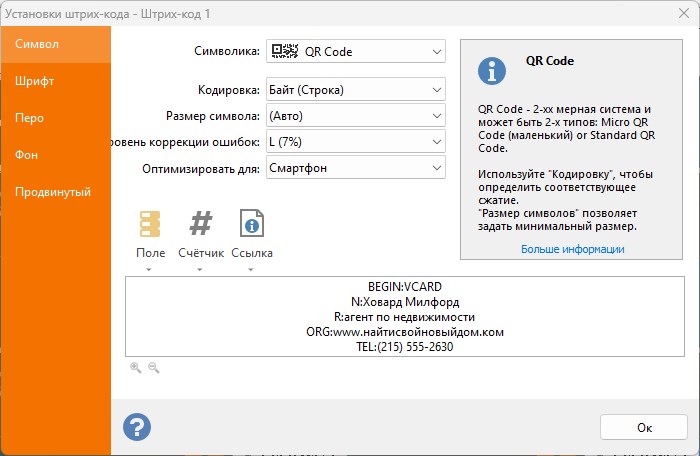
Task: Click the BEGIN:VCARD line in the data box
Action: [x=404, y=287]
